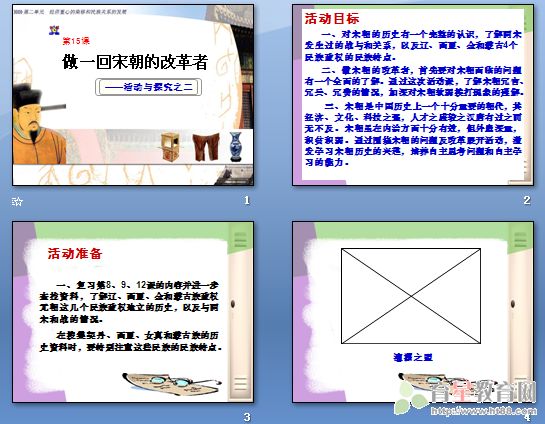The height and width of the screenshot is (424, 545).
Task: Click the main title 做一回宋朝的改革者
Action: tap(135, 63)
